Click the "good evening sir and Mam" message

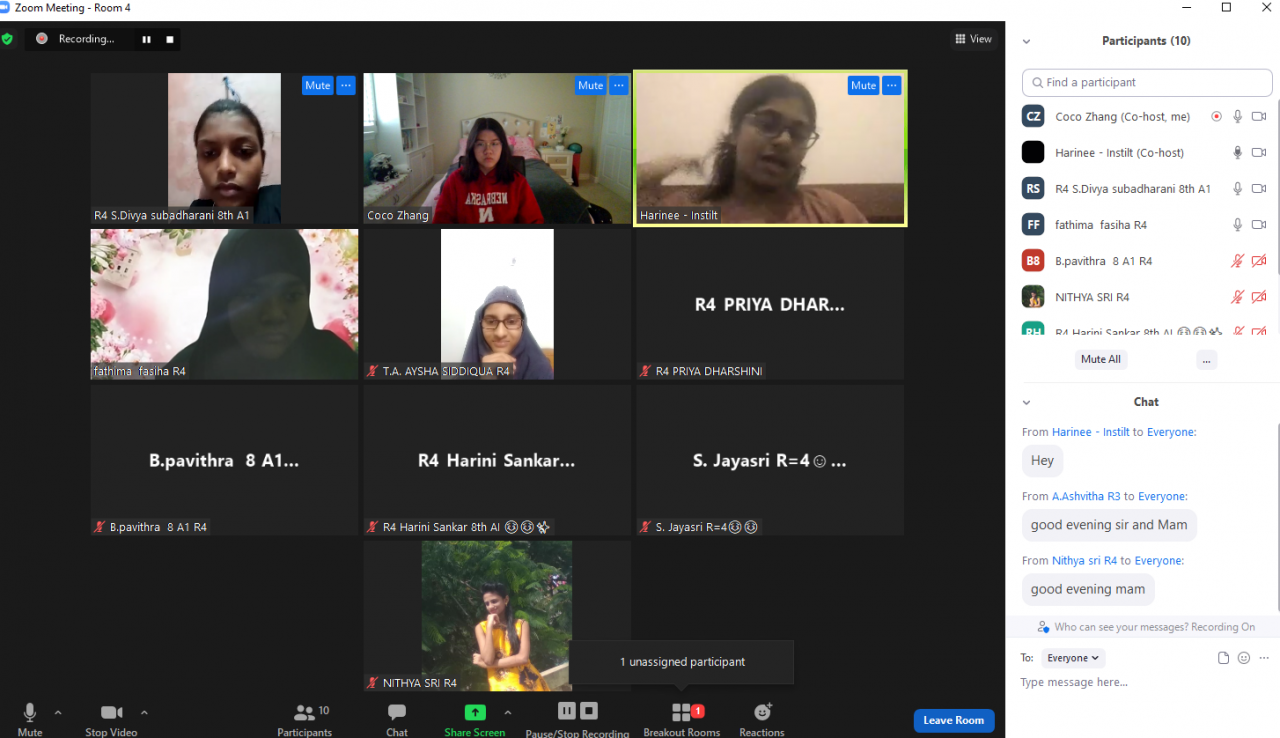click(1109, 525)
